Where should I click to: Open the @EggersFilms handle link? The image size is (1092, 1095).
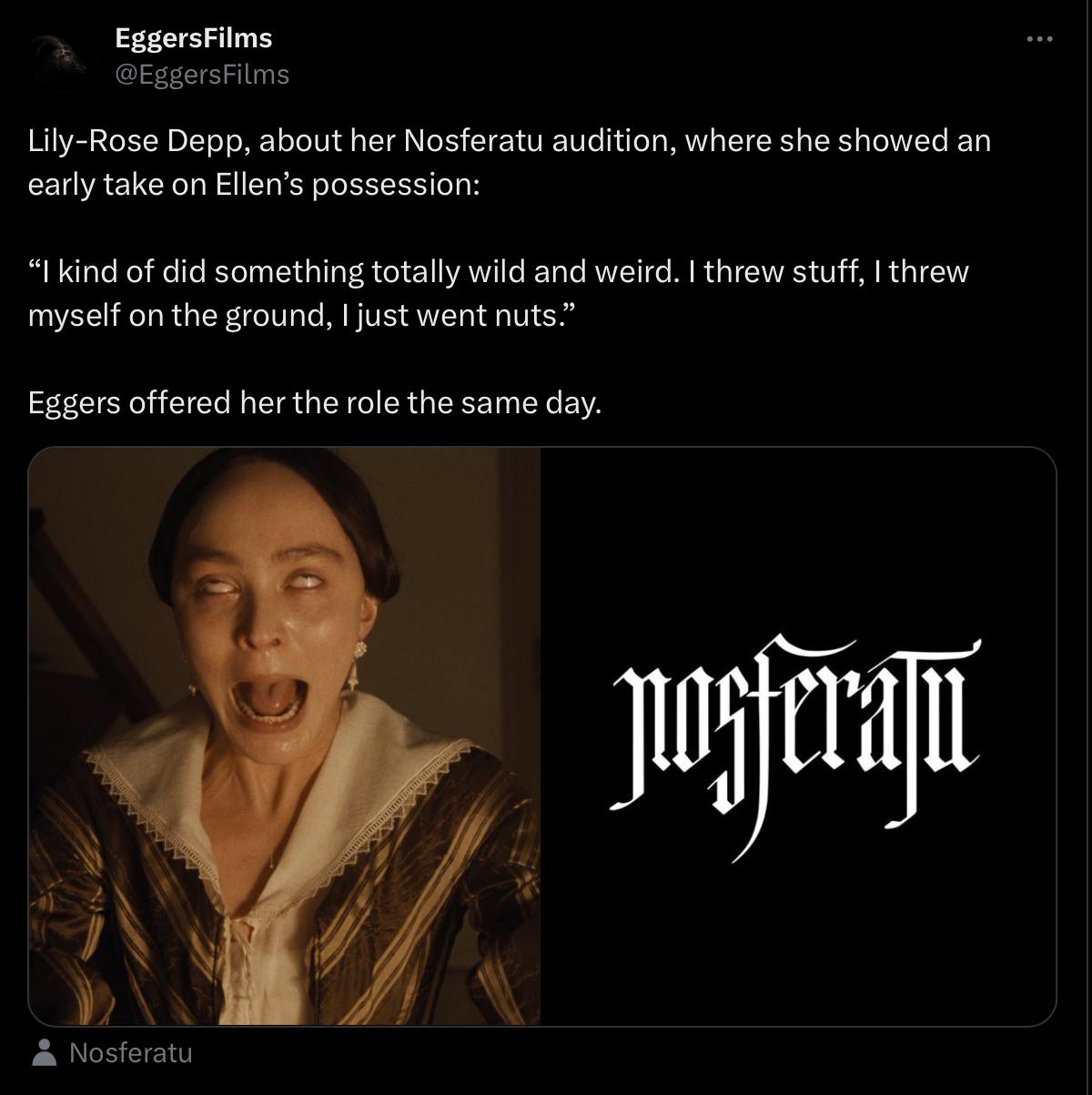(202, 74)
